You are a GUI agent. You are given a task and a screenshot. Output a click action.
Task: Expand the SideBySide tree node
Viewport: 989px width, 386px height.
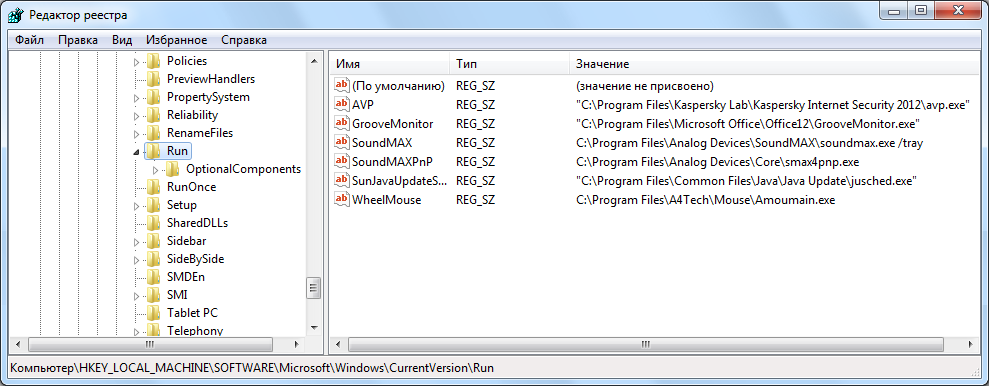pos(137,259)
